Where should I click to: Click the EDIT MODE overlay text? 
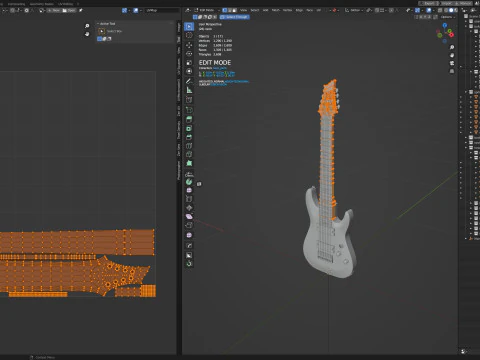click(215, 63)
